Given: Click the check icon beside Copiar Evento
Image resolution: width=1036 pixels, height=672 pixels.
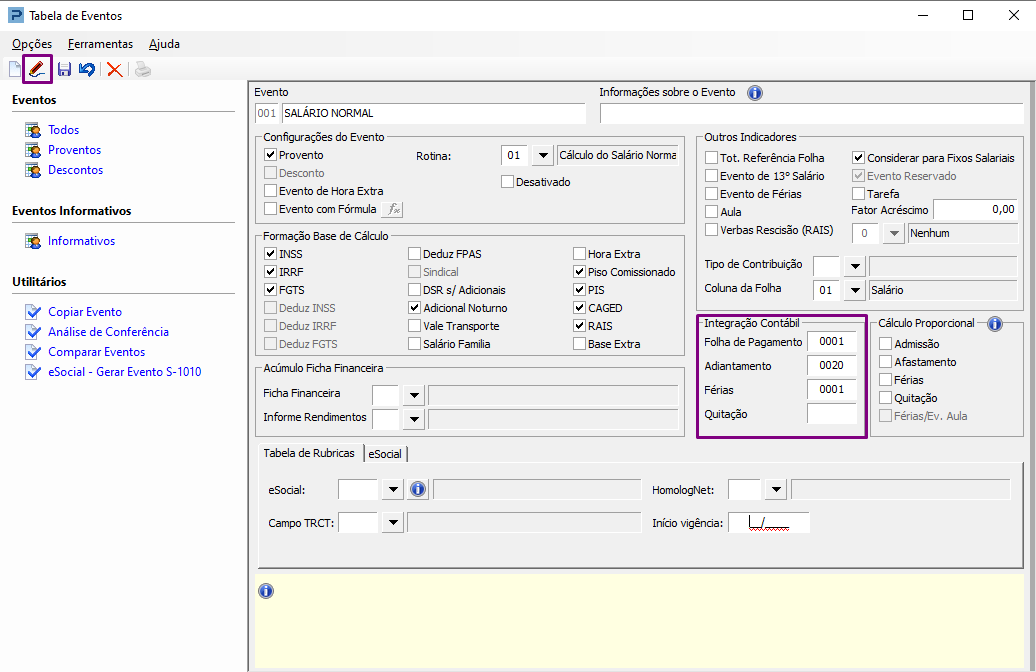Looking at the screenshot, I should (x=33, y=312).
